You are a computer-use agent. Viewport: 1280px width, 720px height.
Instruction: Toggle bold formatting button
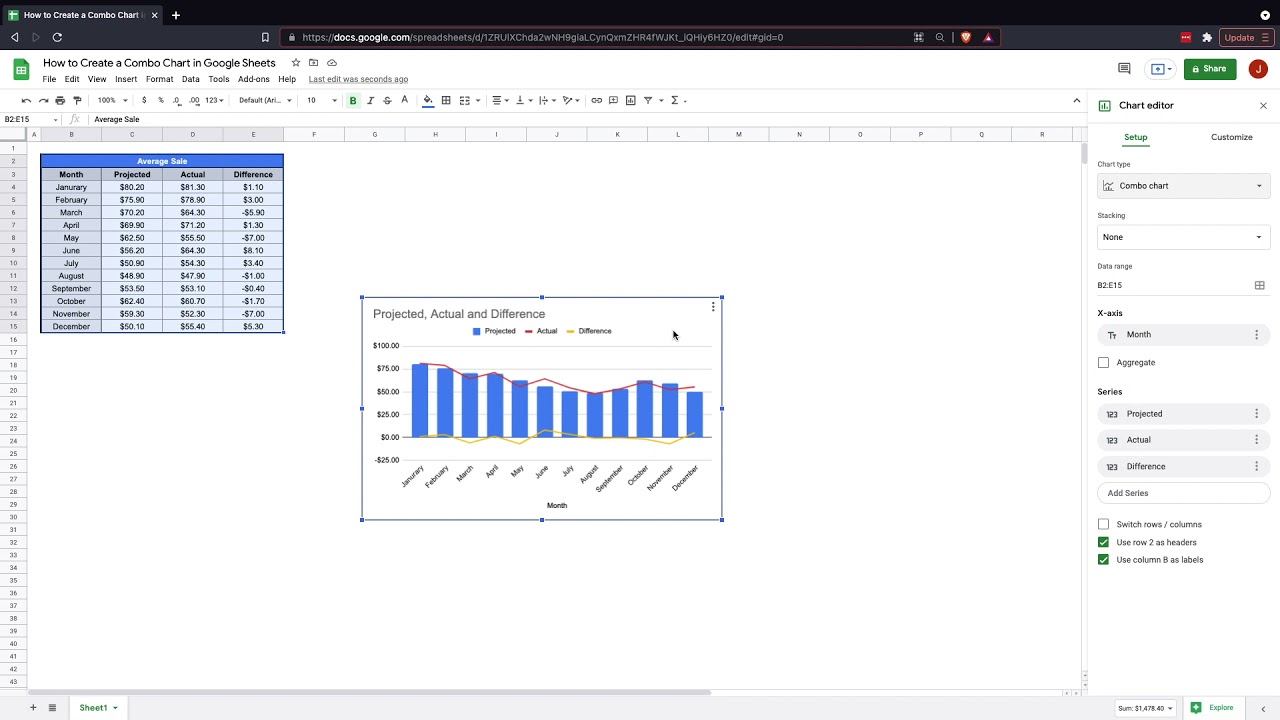(352, 100)
